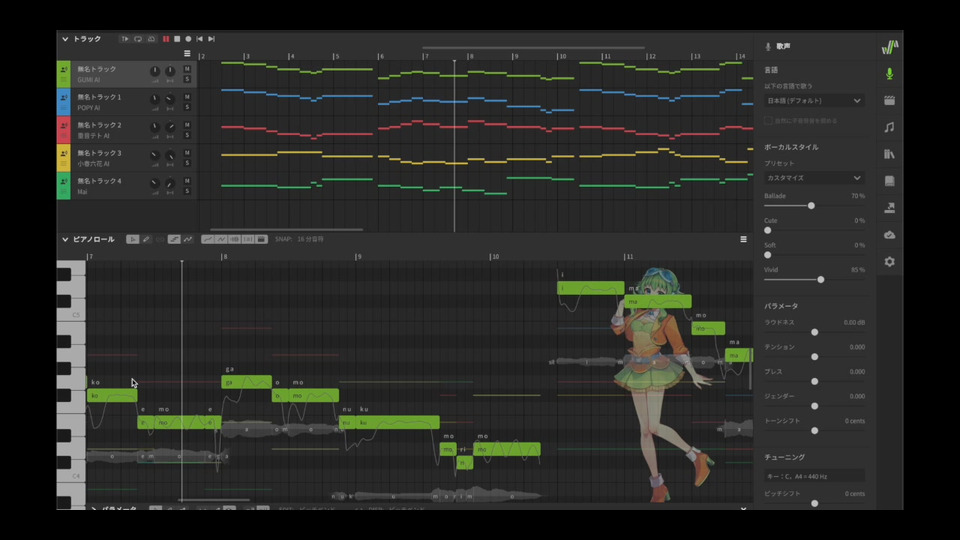Adjust the Cute style slider
The width and height of the screenshot is (960, 540).
[768, 231]
